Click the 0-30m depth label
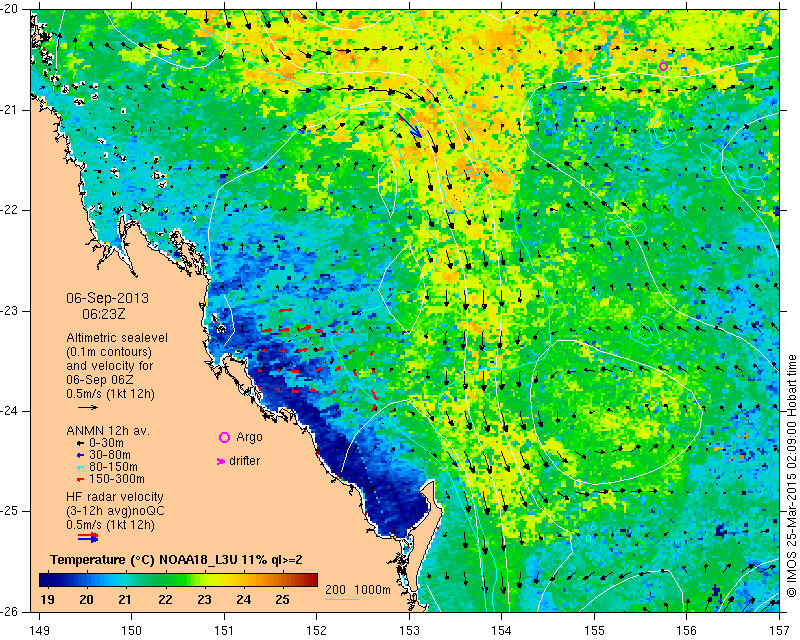This screenshot has height=640, width=800. pyautogui.click(x=106, y=443)
